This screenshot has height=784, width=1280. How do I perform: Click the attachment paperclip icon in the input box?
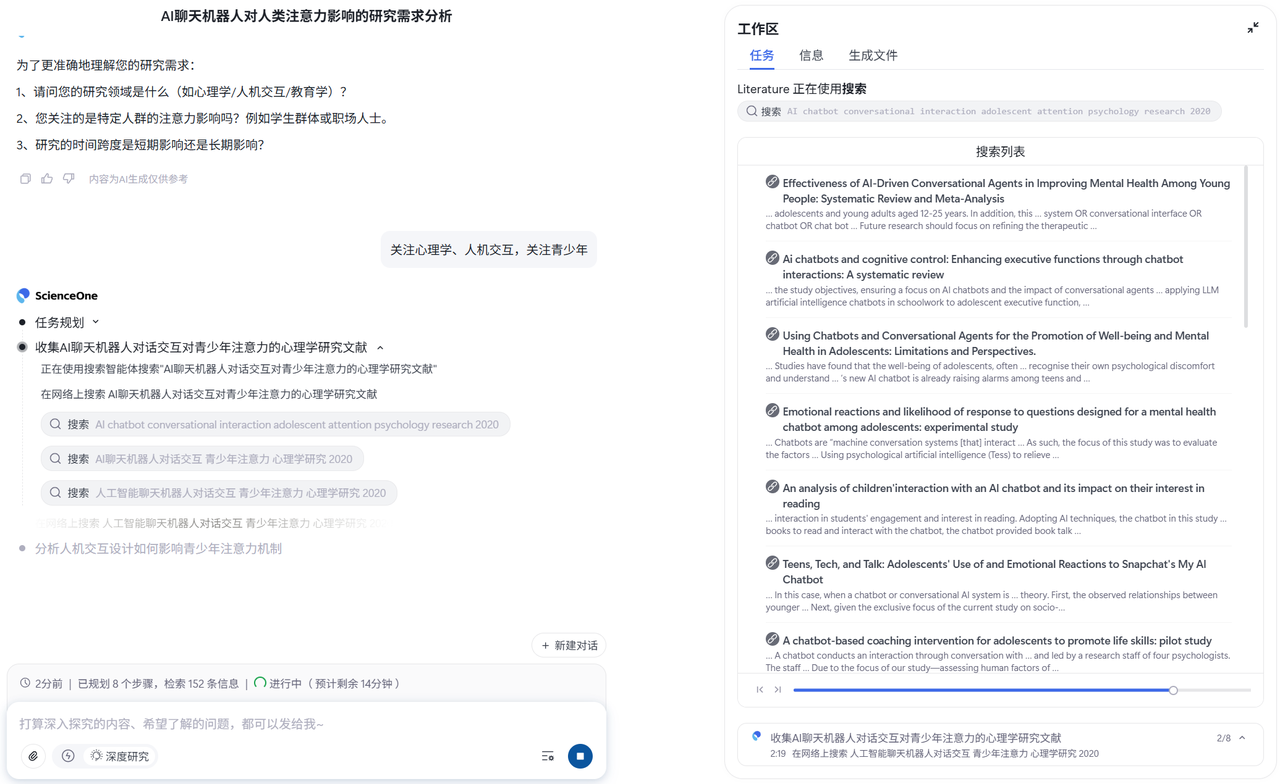tap(33, 756)
